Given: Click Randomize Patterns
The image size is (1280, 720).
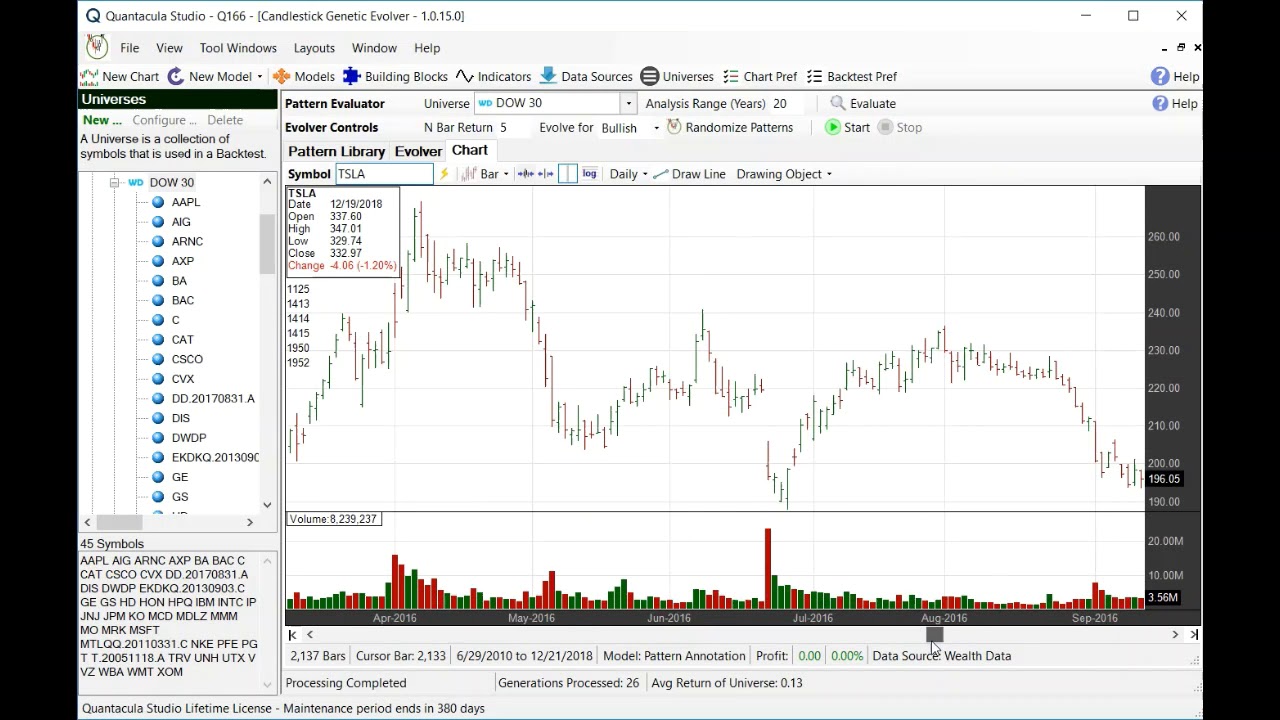Looking at the screenshot, I should [730, 127].
